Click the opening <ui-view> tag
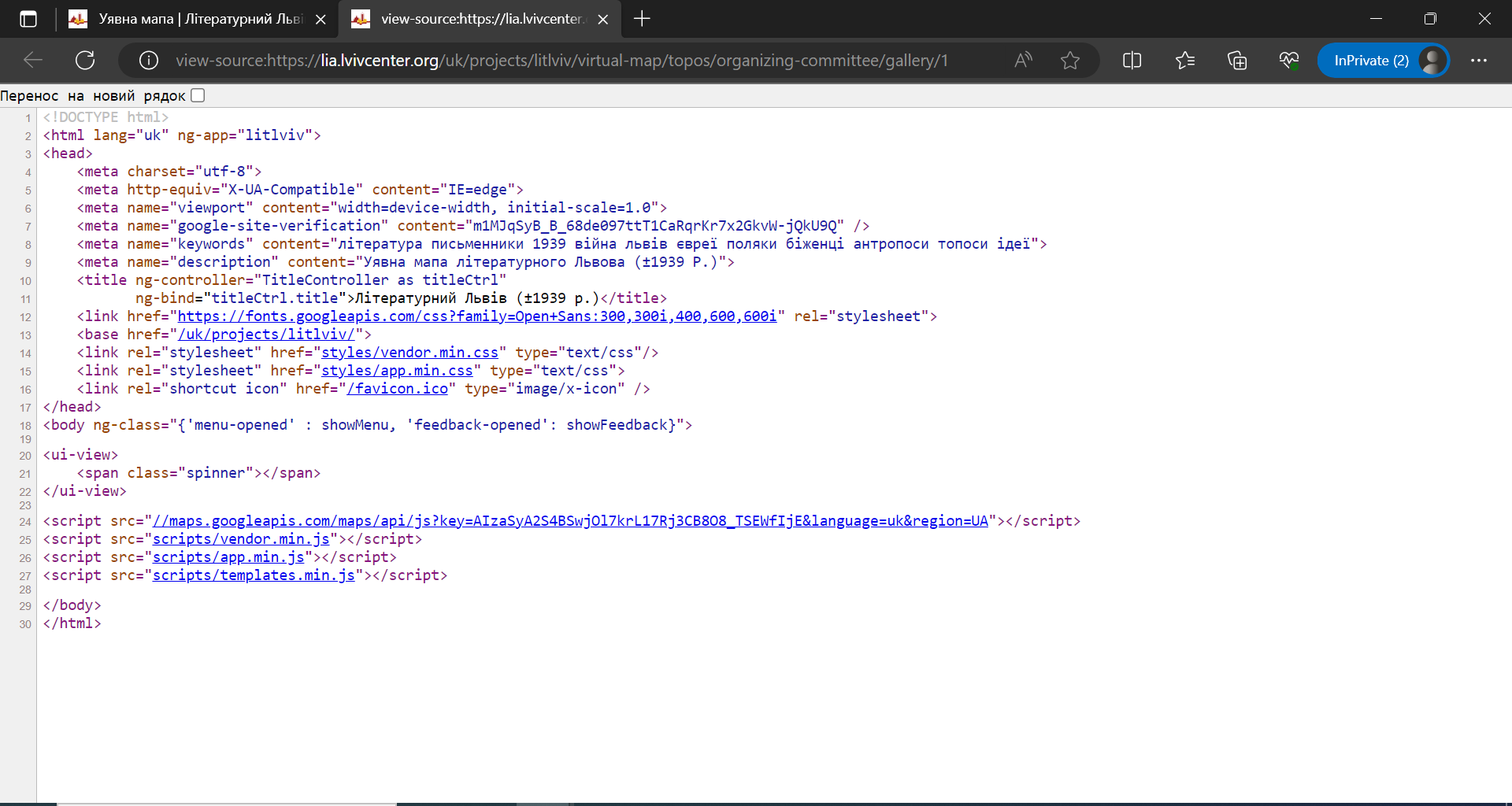1512x806 pixels. click(80, 455)
